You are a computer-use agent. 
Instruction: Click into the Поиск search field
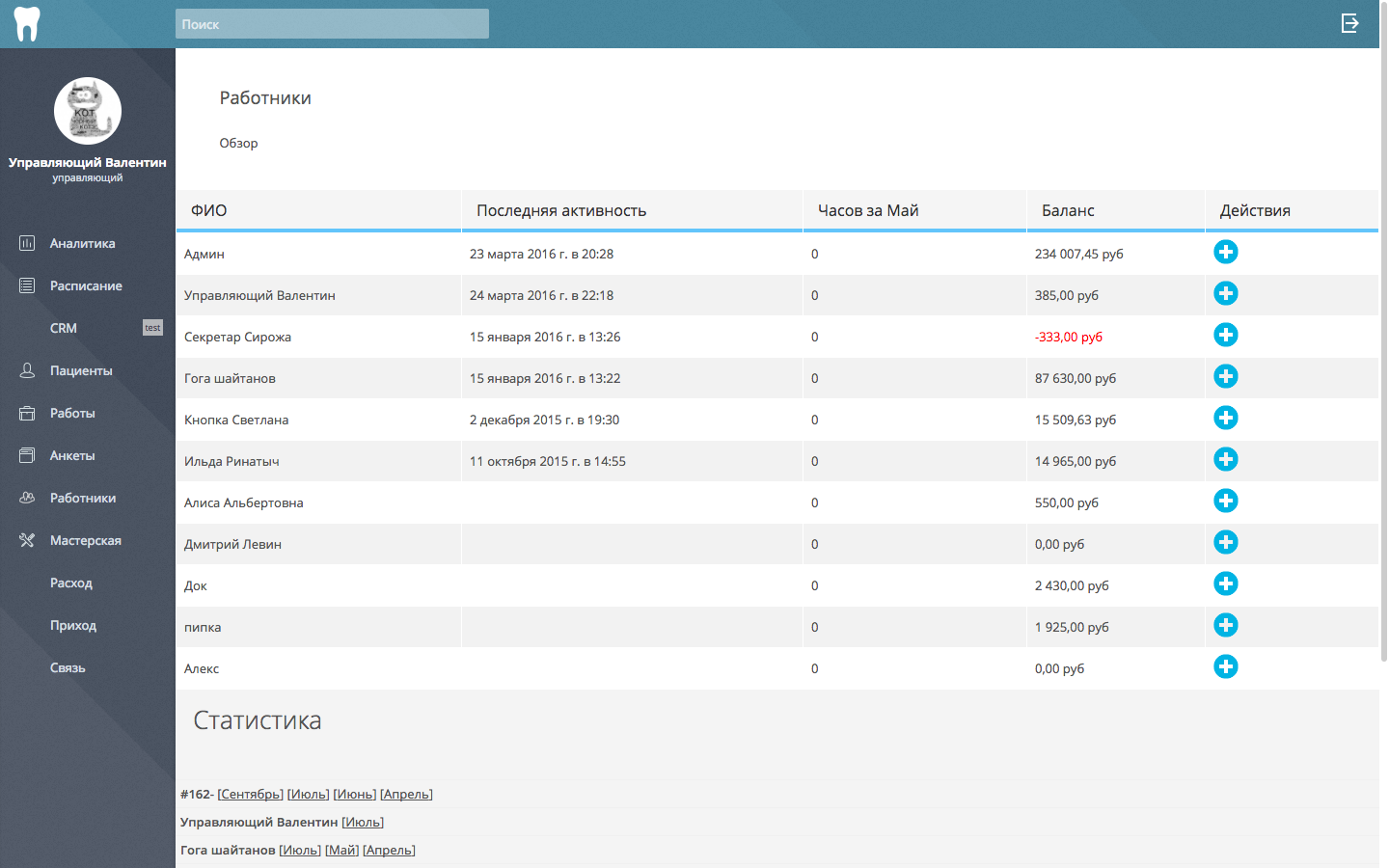point(332,24)
